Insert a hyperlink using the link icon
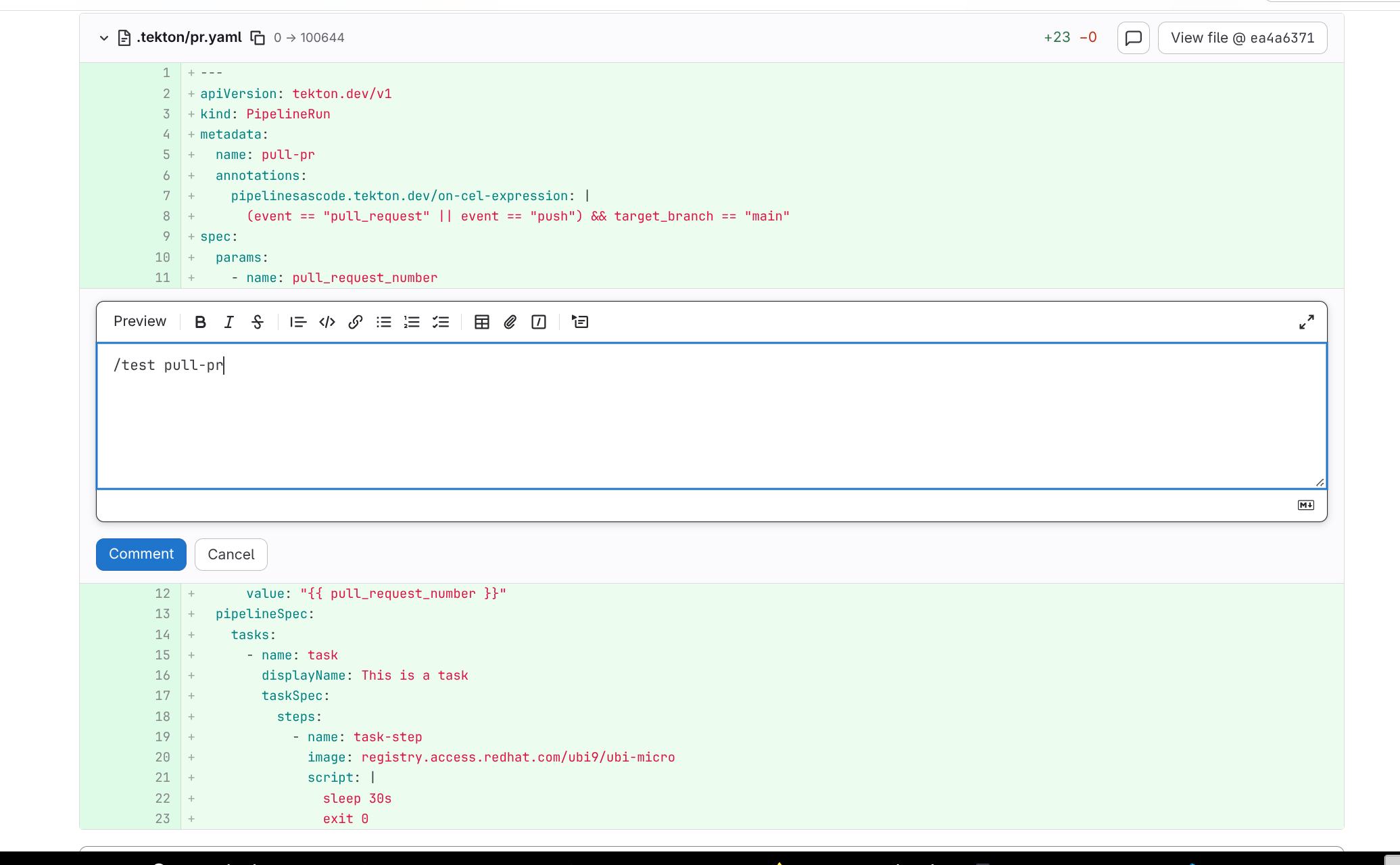The width and height of the screenshot is (1400, 865). [x=355, y=322]
